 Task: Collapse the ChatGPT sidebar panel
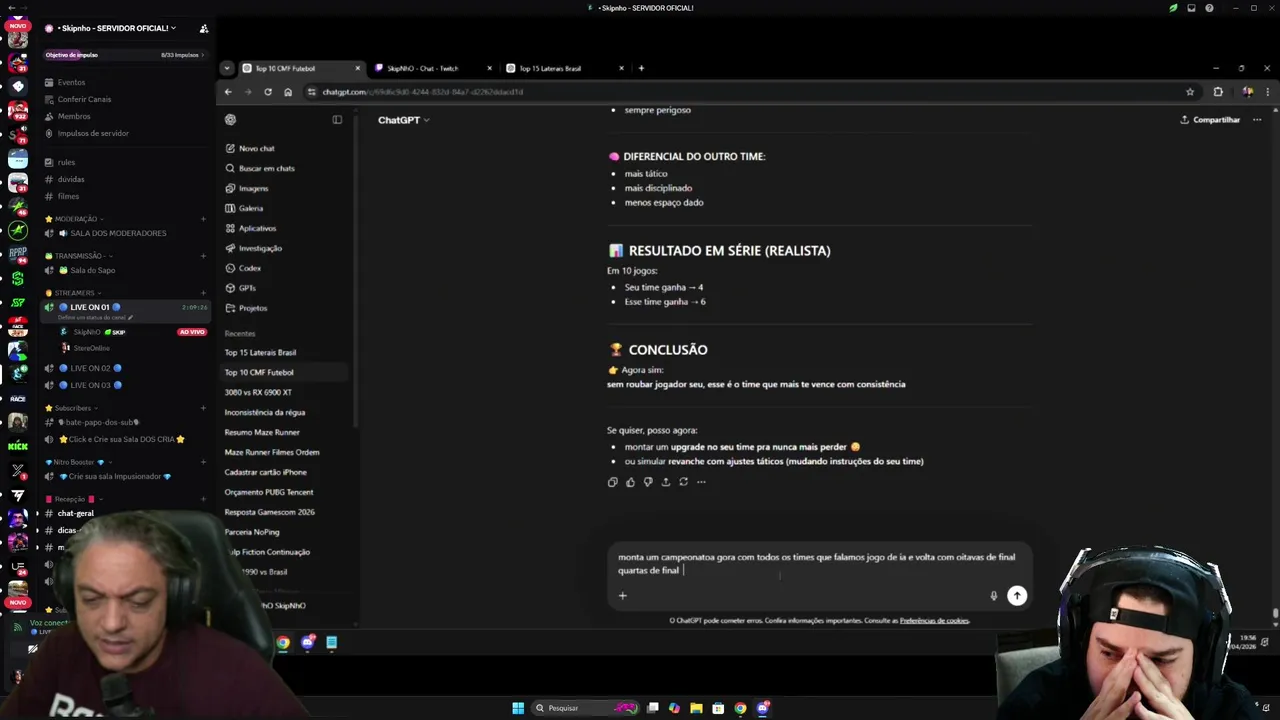click(337, 120)
